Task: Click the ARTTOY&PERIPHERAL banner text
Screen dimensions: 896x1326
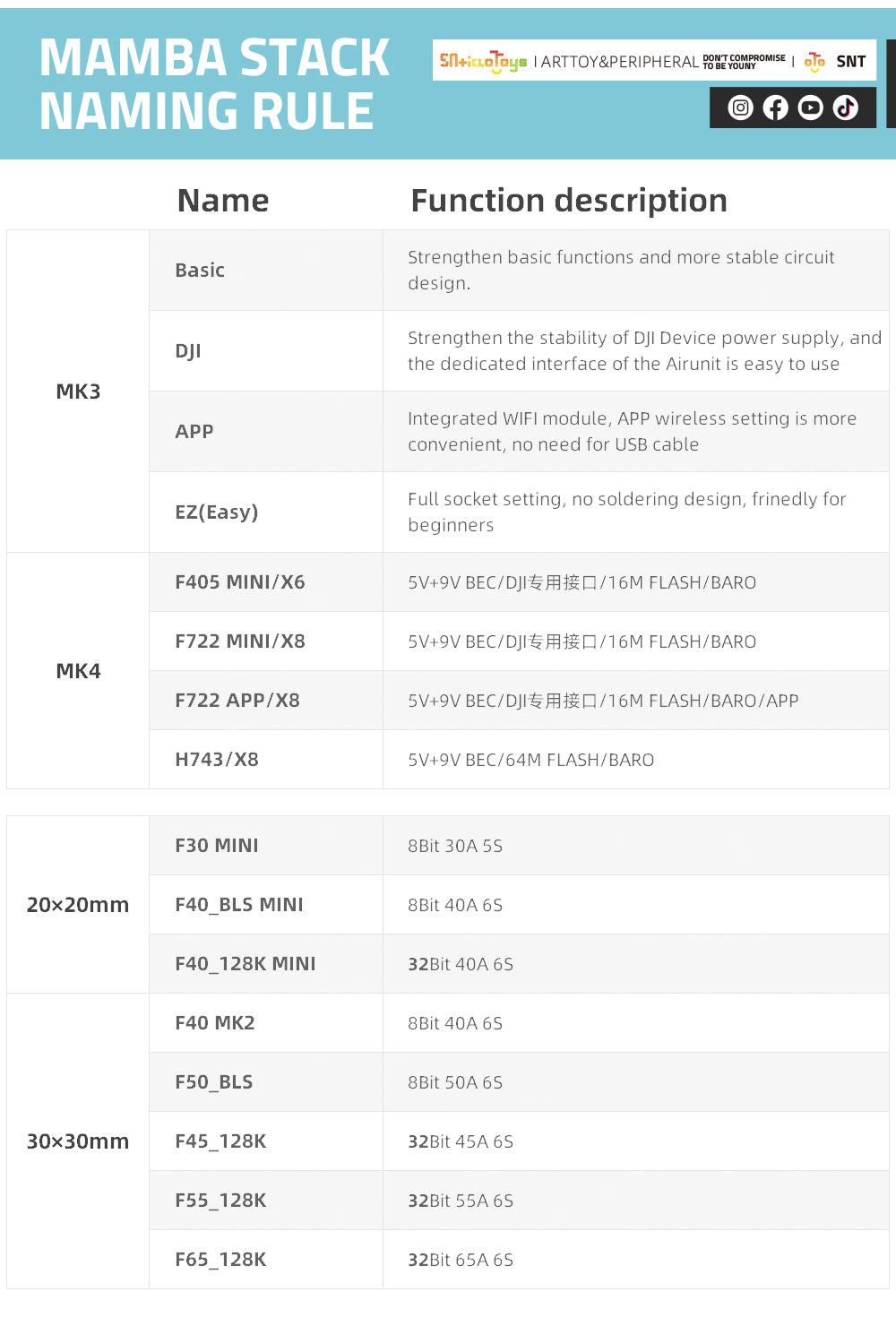Action: tap(619, 61)
